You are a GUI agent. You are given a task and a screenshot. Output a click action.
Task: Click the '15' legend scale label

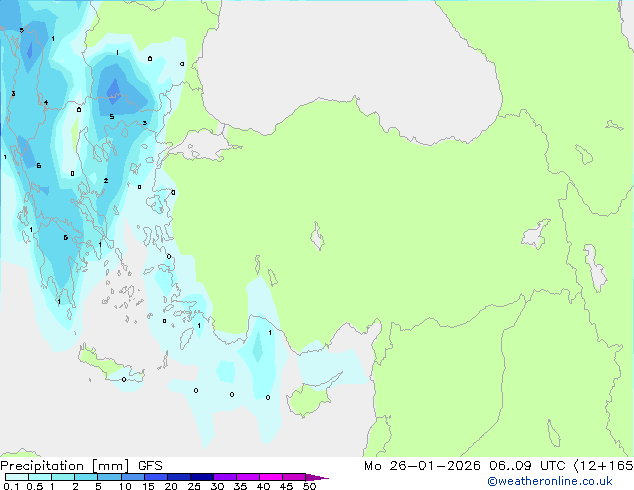pyautogui.click(x=148, y=486)
